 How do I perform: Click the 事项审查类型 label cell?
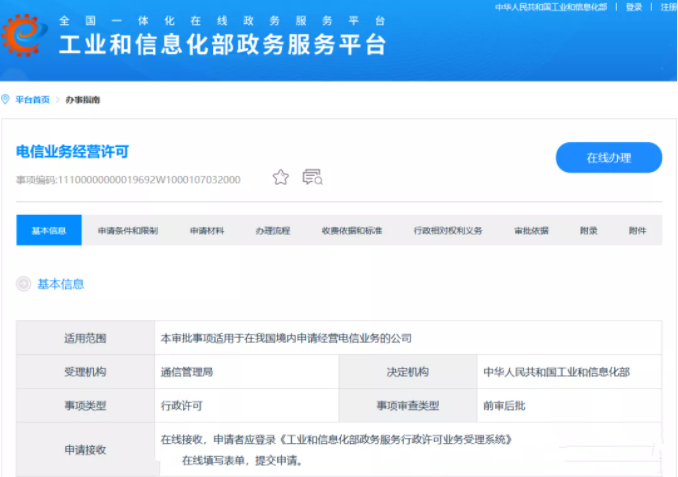pos(408,405)
